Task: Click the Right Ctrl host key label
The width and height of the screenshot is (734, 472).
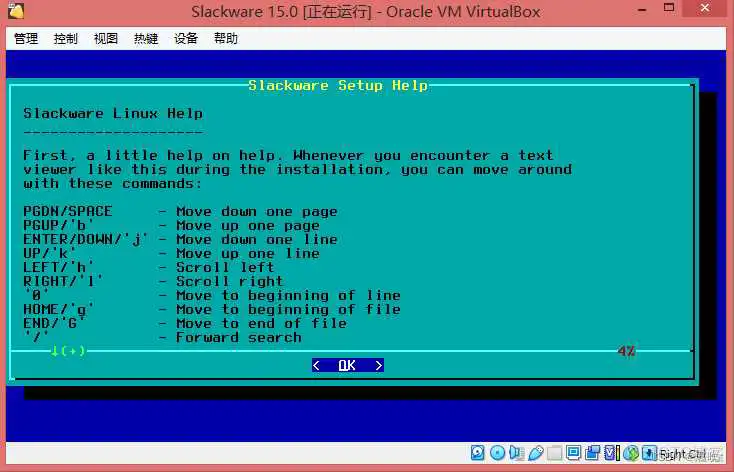Action: click(x=683, y=454)
